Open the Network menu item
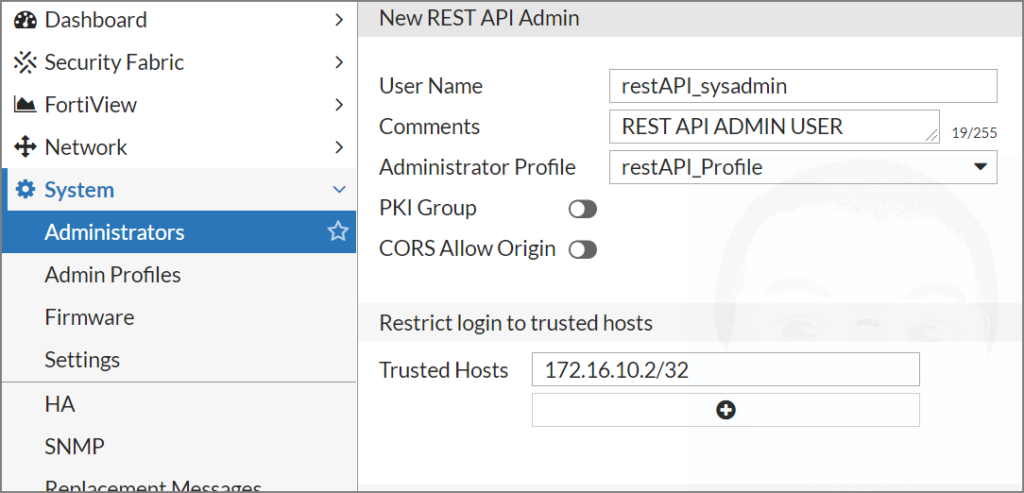This screenshot has width=1024, height=493. coord(179,147)
